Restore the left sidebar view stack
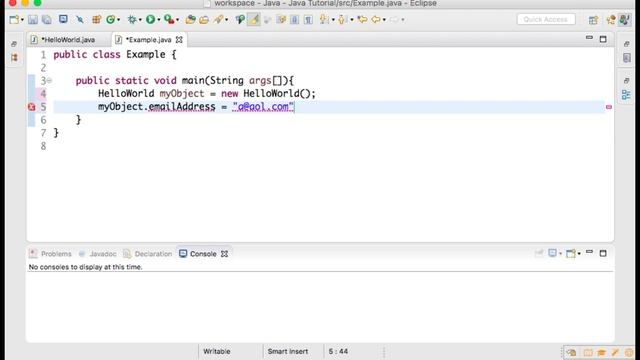Image resolution: width=640 pixels, height=360 pixels. pyautogui.click(x=14, y=44)
